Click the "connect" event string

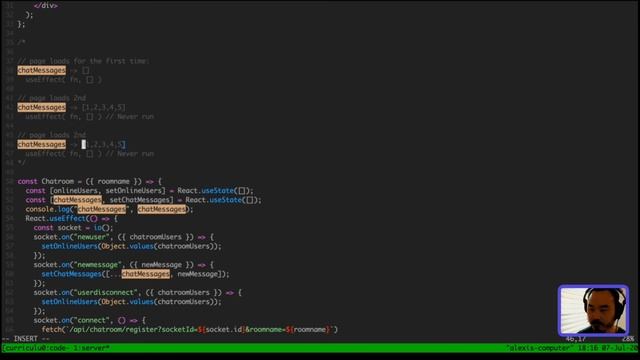(x=91, y=320)
